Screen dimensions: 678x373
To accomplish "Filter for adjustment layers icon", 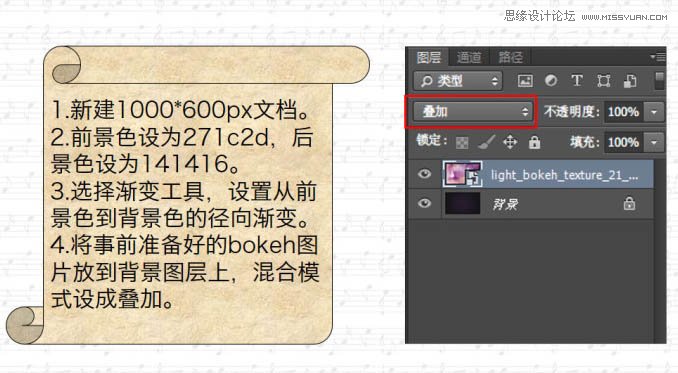I will coord(550,81).
